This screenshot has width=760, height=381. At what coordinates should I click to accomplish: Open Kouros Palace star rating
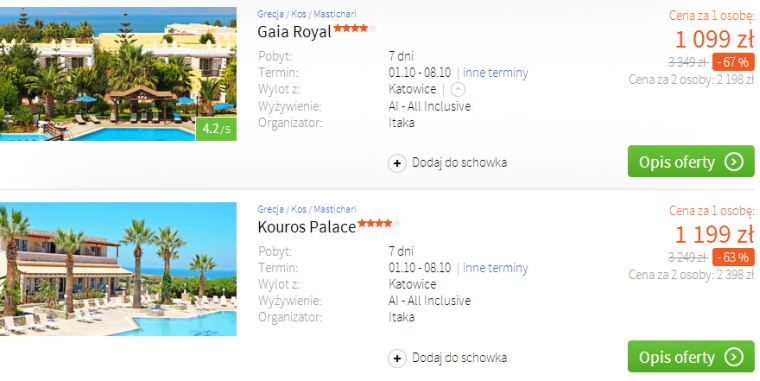pyautogui.click(x=380, y=223)
